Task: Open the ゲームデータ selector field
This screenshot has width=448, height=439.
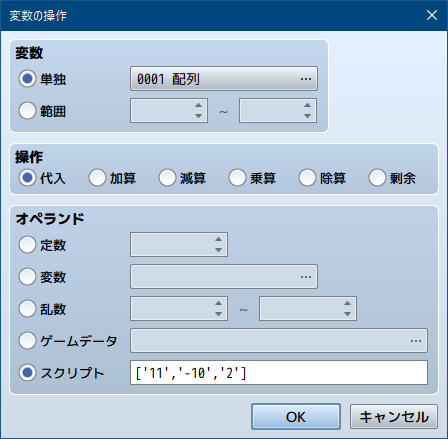Action: point(279,341)
